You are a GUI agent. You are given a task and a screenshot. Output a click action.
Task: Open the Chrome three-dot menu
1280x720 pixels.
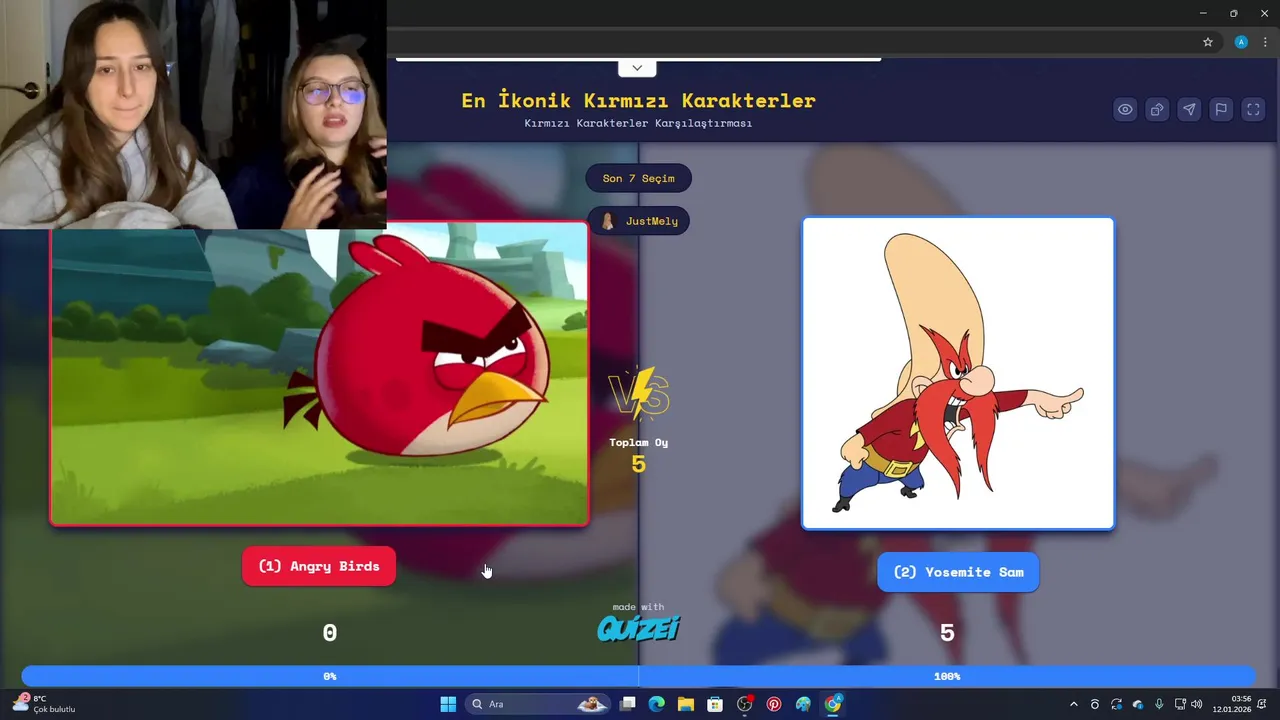coord(1265,42)
